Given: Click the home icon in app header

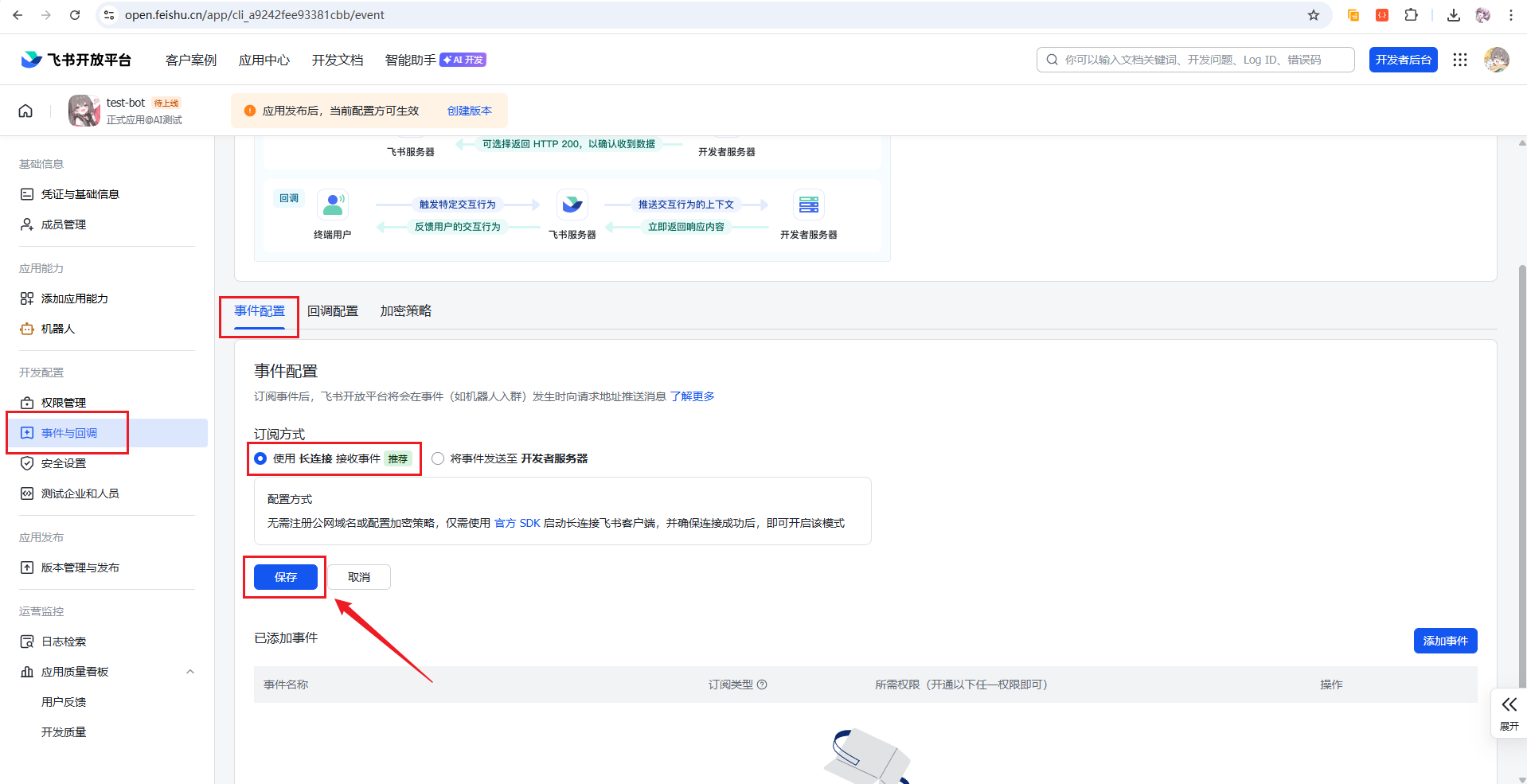Looking at the screenshot, I should [x=25, y=111].
